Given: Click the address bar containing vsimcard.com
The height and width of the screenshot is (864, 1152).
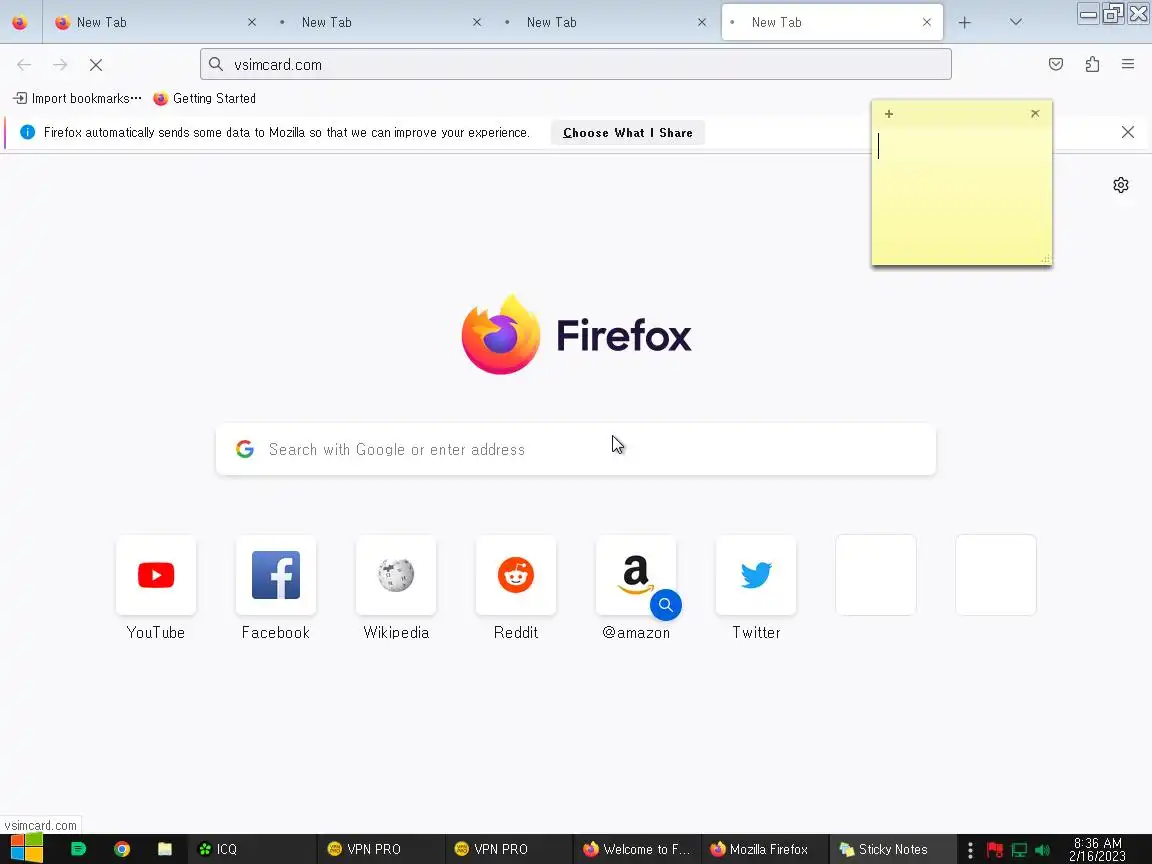Looking at the screenshot, I should pos(576,65).
